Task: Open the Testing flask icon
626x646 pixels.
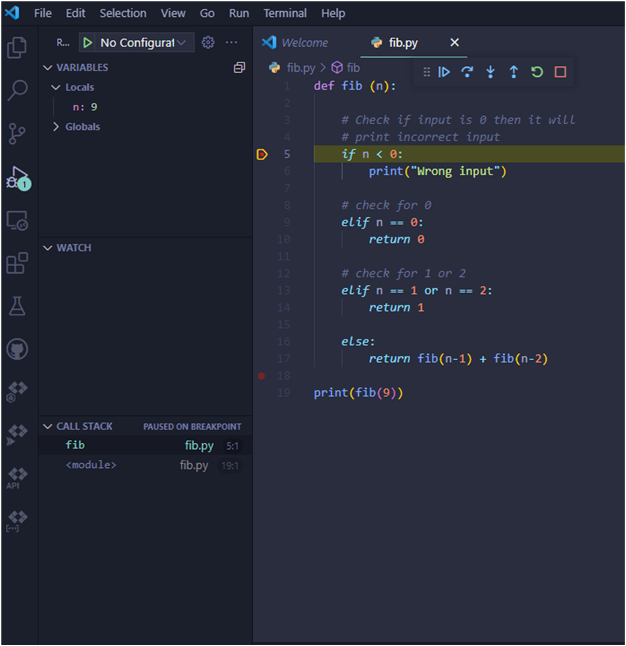Action: tap(17, 306)
